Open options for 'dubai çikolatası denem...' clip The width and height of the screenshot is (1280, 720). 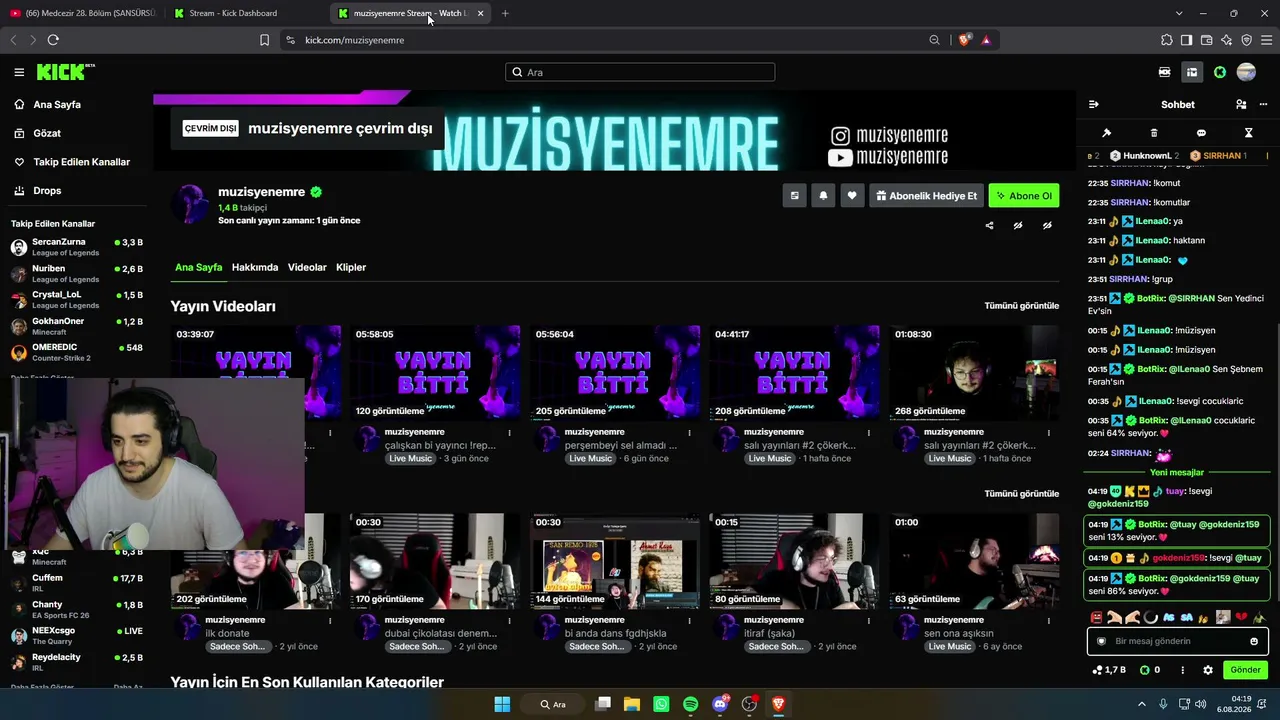point(509,621)
